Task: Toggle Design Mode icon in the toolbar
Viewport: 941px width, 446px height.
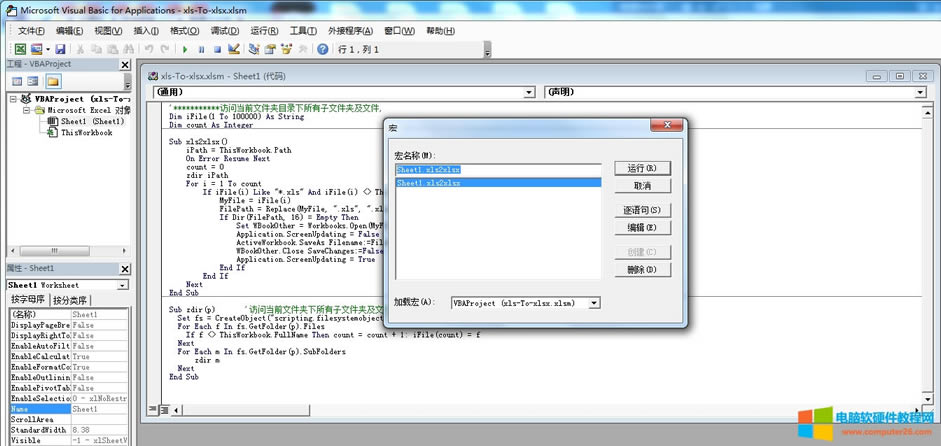Action: tap(233, 49)
